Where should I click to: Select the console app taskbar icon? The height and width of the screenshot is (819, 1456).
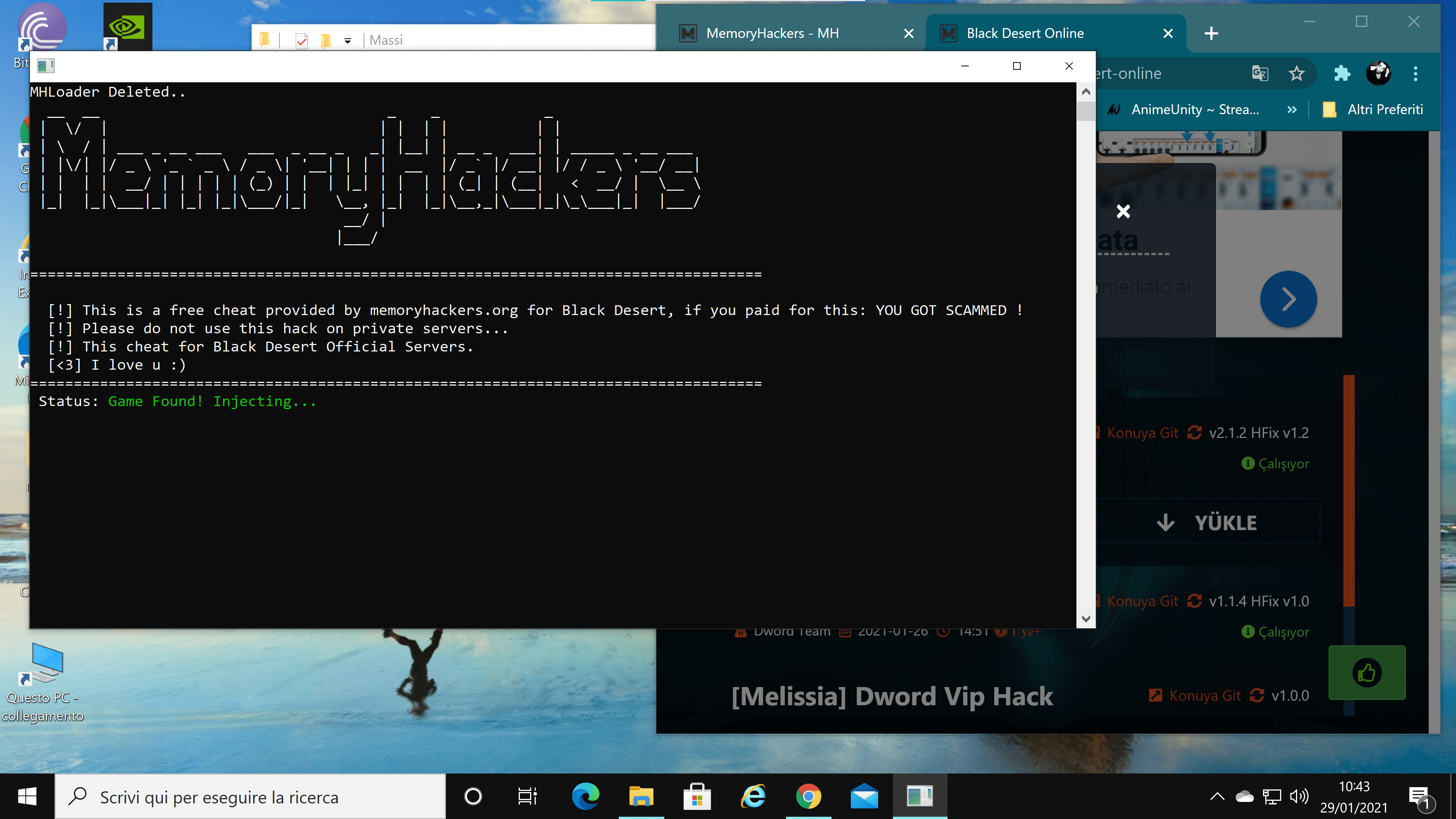point(919,796)
